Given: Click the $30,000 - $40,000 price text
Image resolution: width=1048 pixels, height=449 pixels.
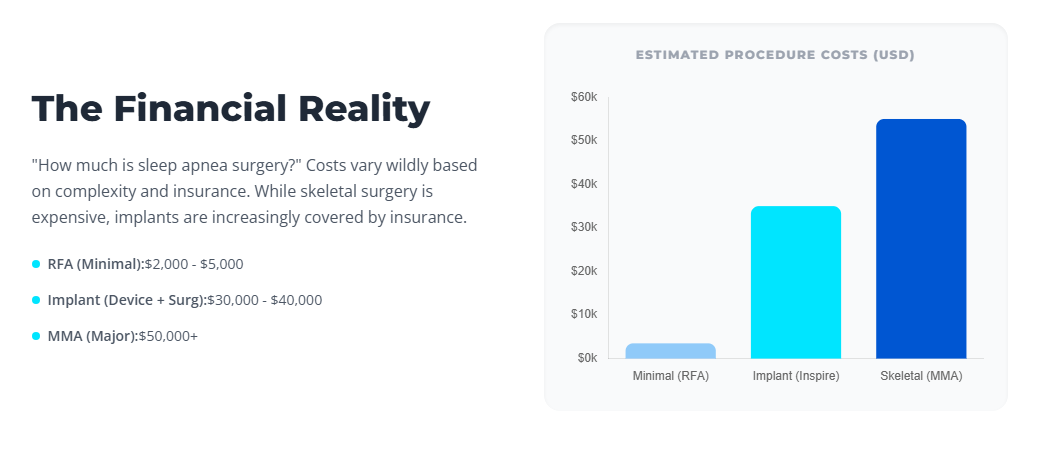Looking at the screenshot, I should tap(265, 300).
